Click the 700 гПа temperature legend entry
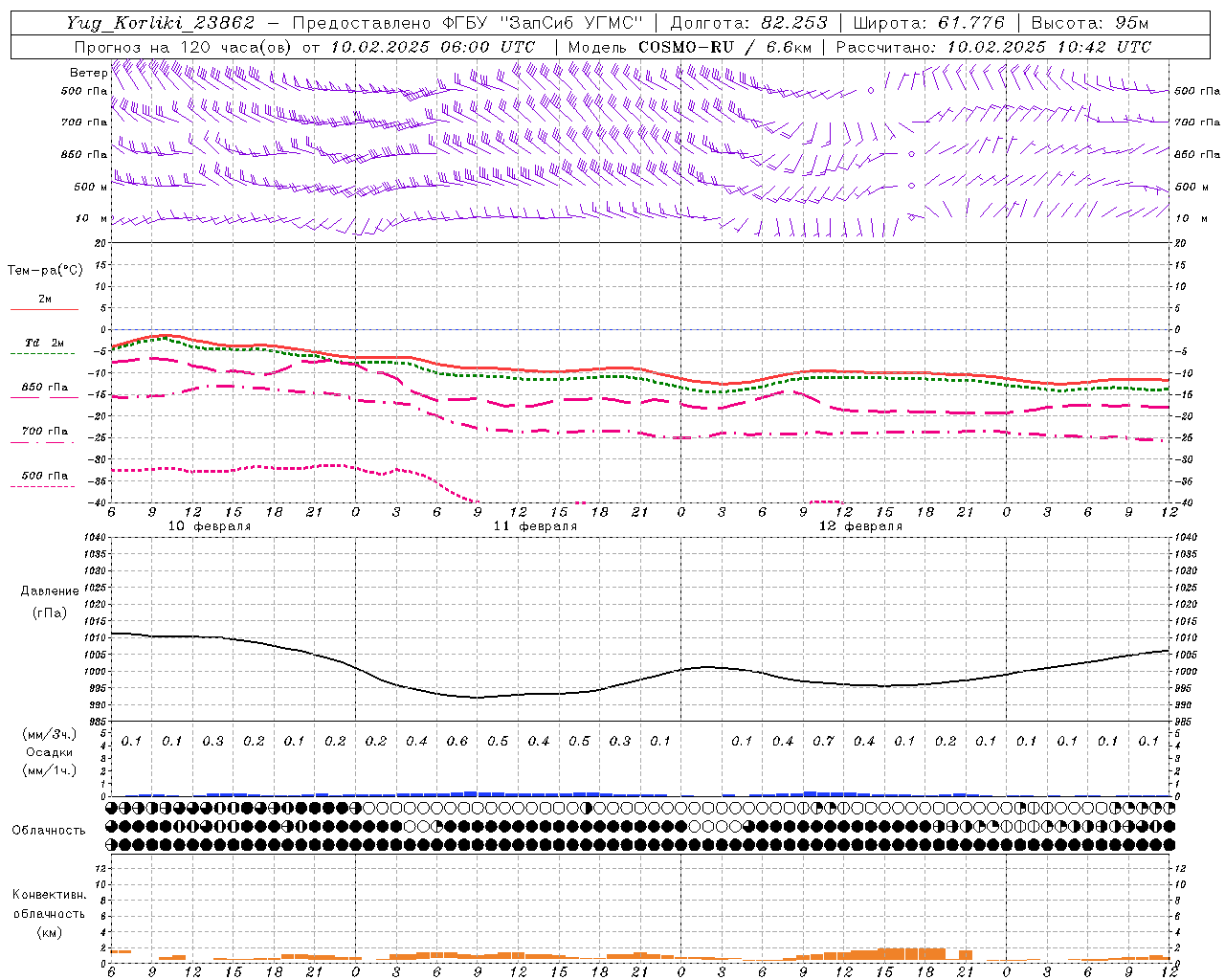1225x980 pixels. pyautogui.click(x=44, y=432)
